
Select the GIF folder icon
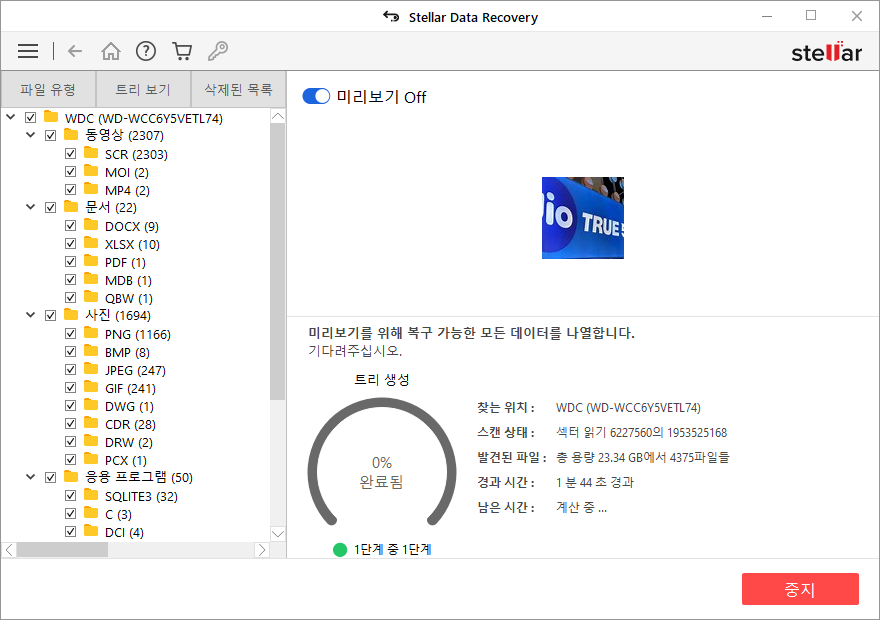91,387
